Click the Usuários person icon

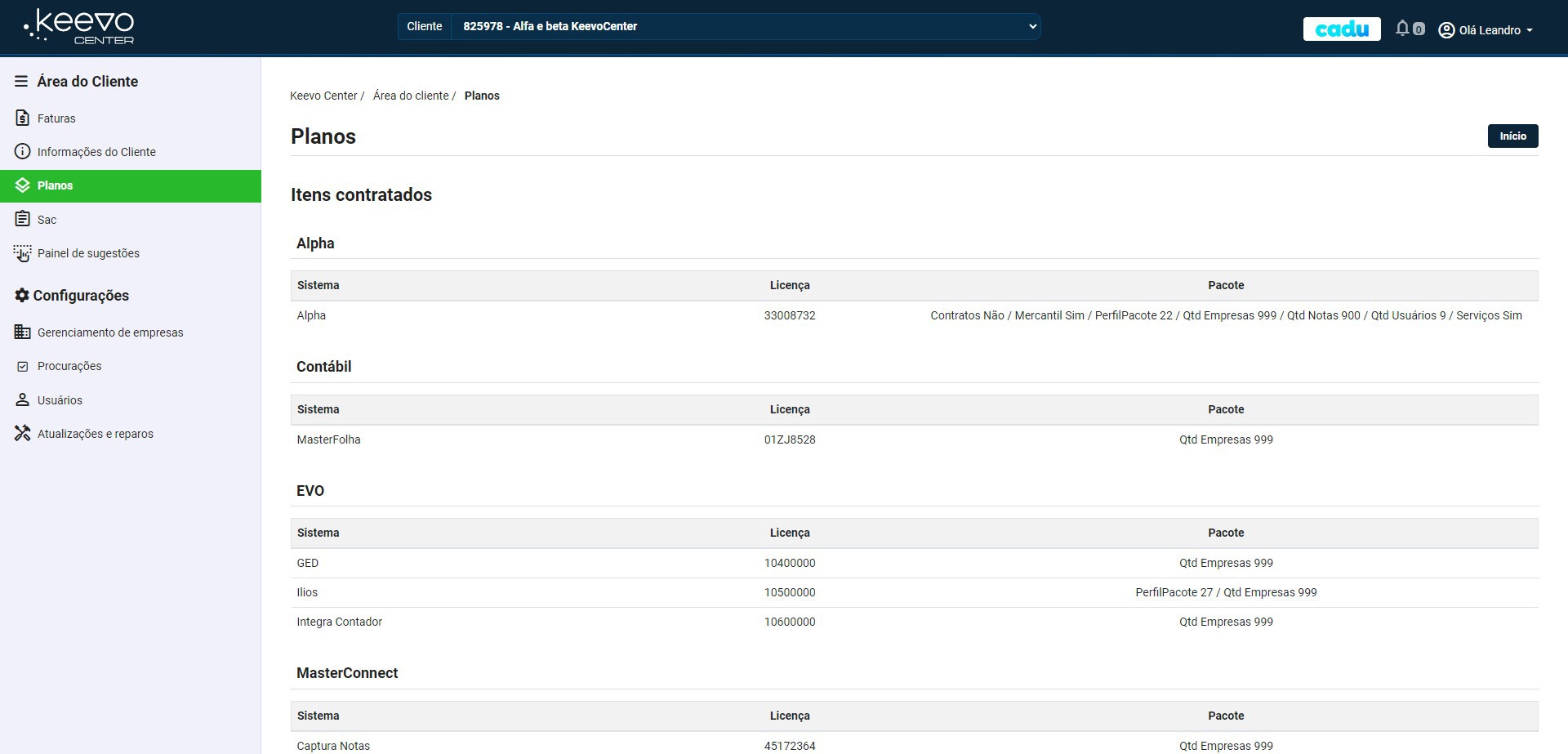tap(22, 400)
